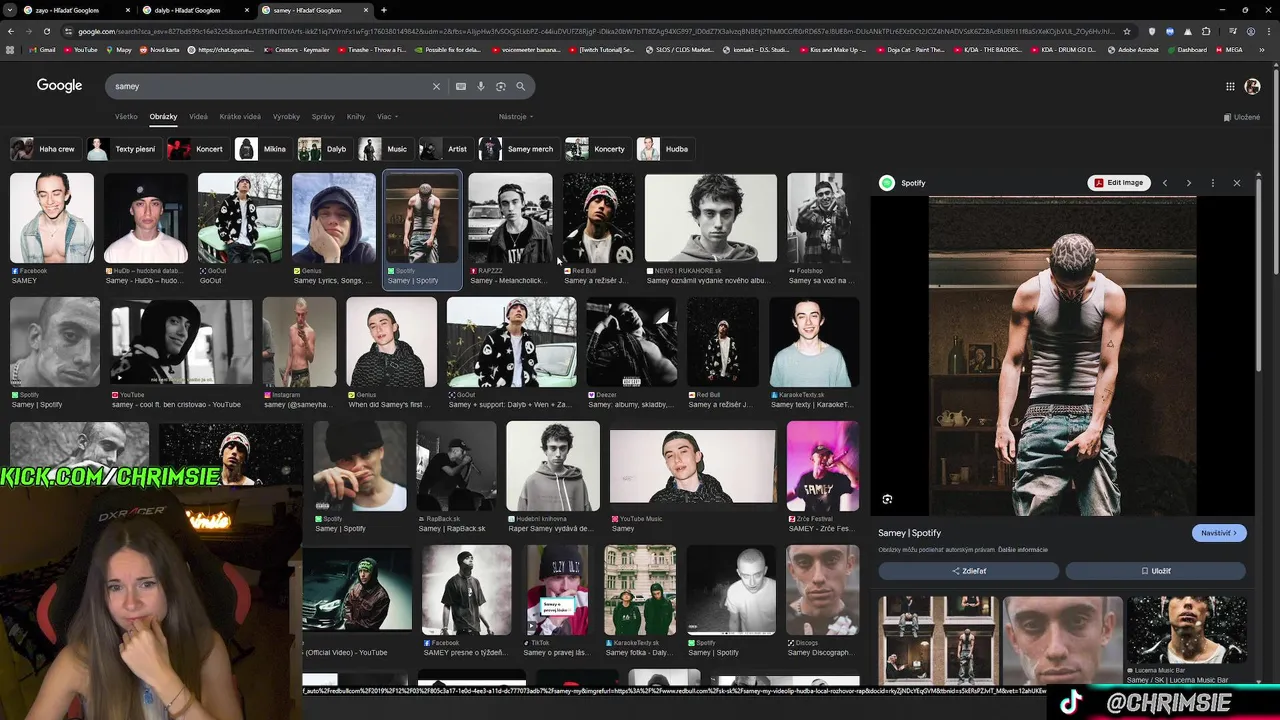Open the Google account profile avatar

coord(1252,87)
